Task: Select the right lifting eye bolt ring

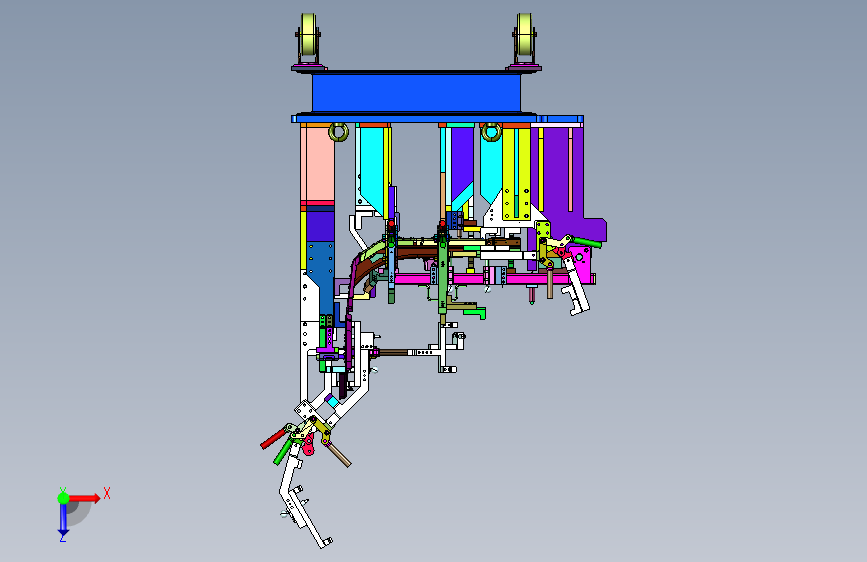Action: 491,132
